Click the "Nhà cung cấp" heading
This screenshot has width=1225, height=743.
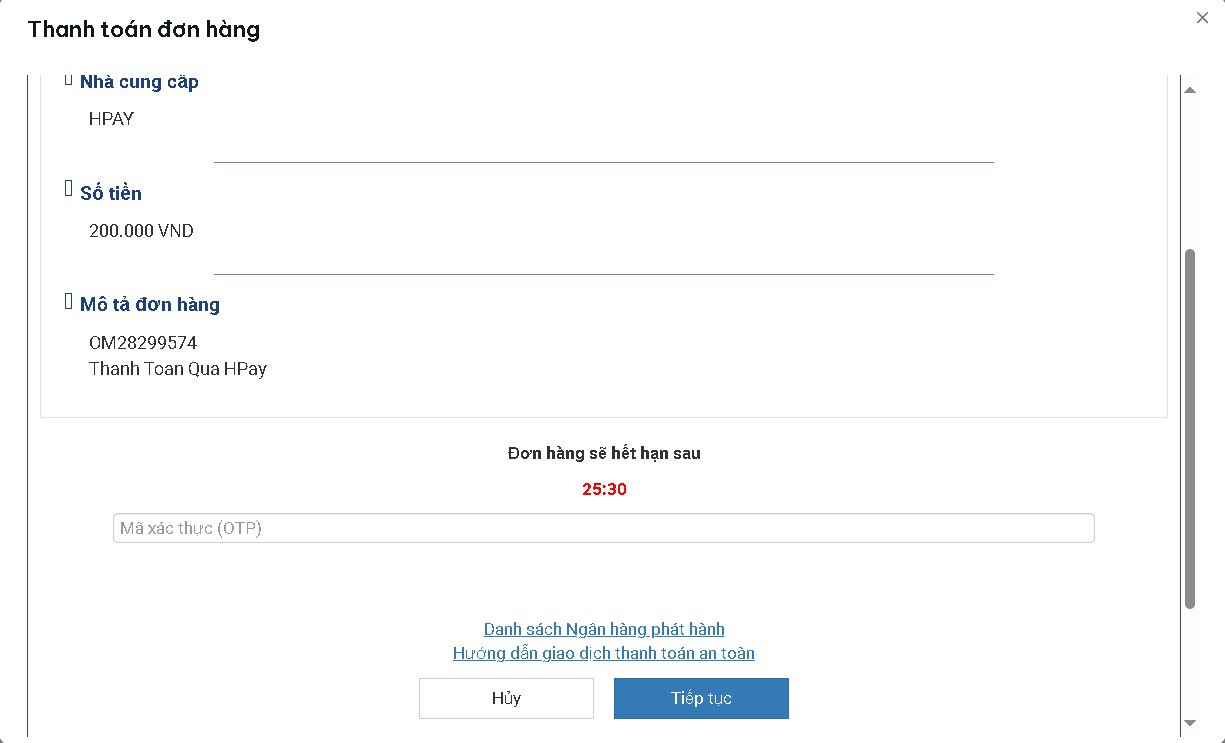(x=139, y=82)
